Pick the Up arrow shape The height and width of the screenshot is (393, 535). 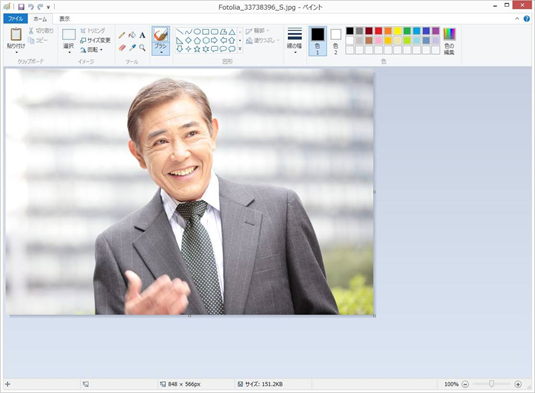(x=232, y=41)
